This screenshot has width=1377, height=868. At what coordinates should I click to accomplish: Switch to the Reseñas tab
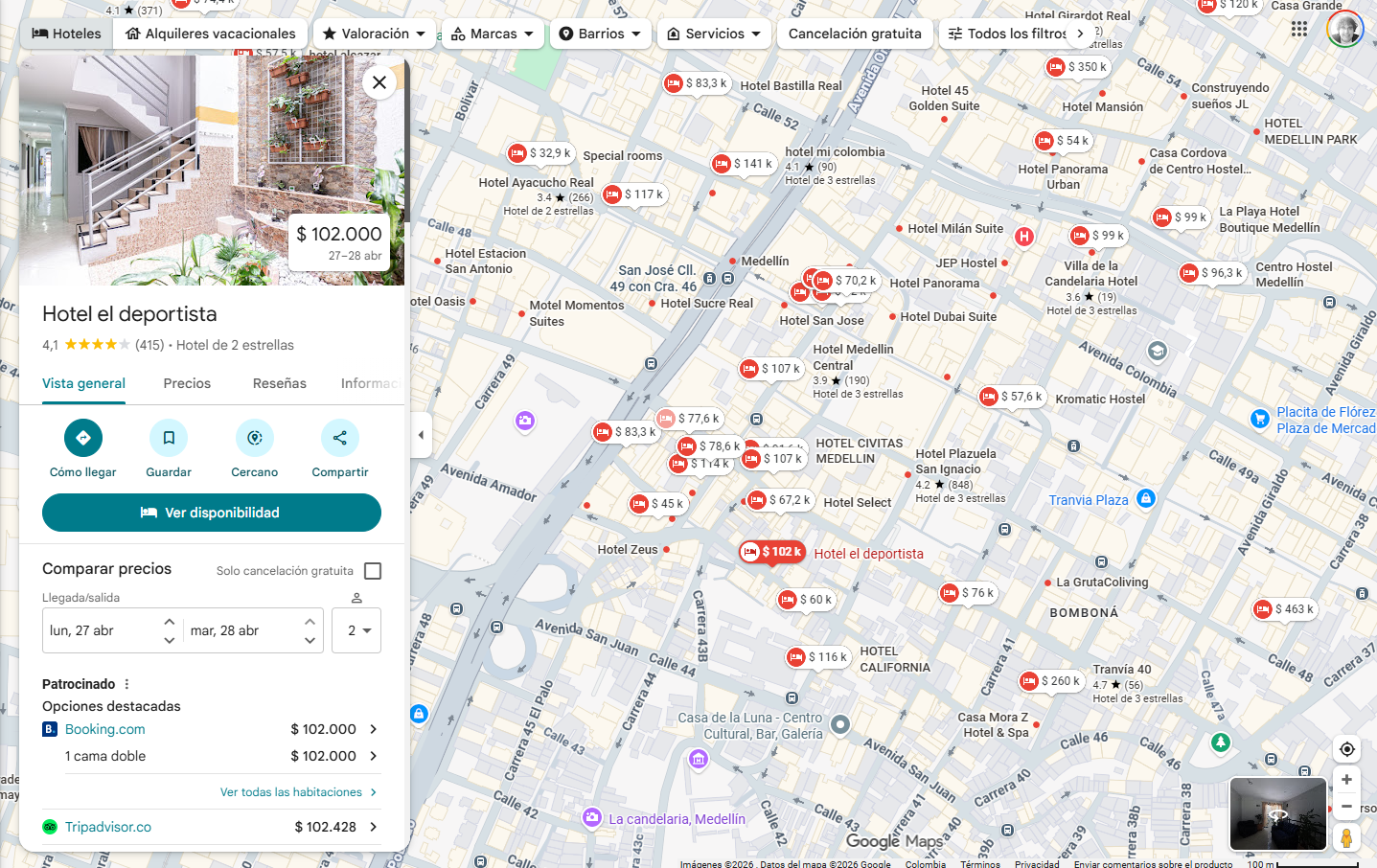[279, 383]
